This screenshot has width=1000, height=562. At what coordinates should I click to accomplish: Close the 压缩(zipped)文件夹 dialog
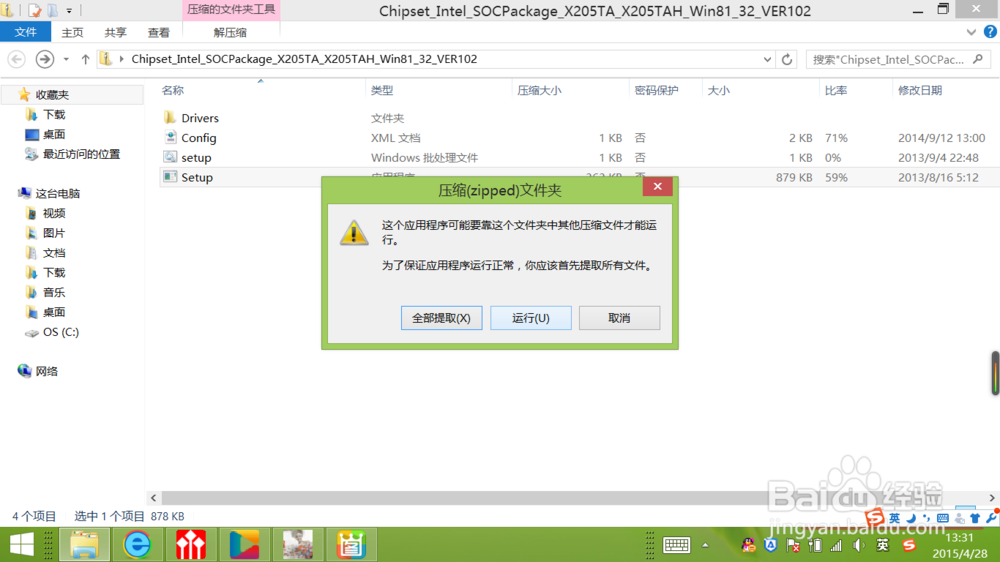point(658,186)
